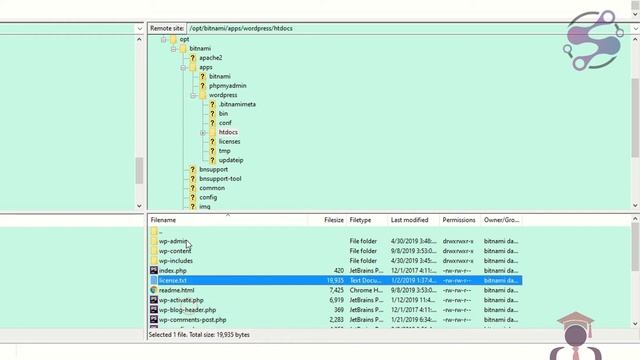640x360 pixels.
Task: Select the tmp folder in tree
Action: 224,151
